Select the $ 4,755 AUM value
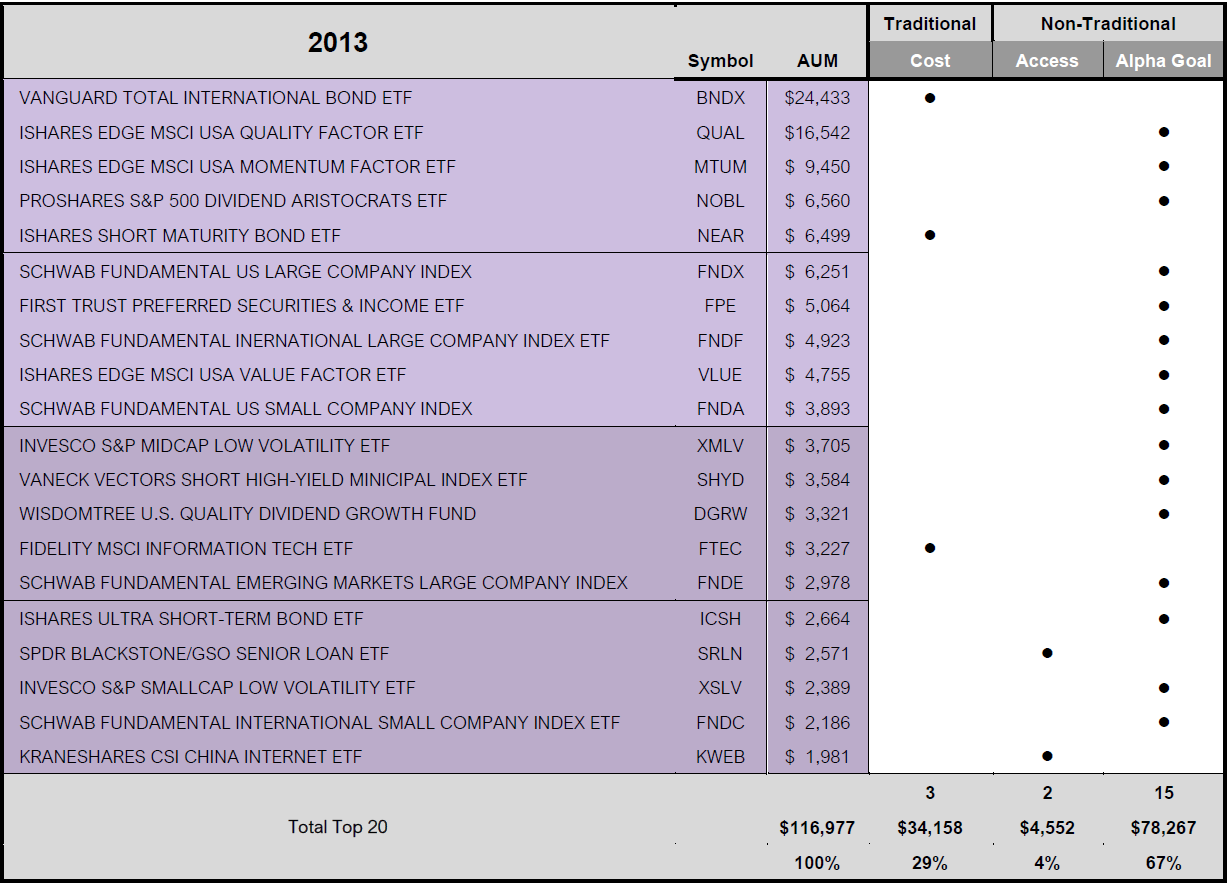The height and width of the screenshot is (883, 1227). coord(817,374)
